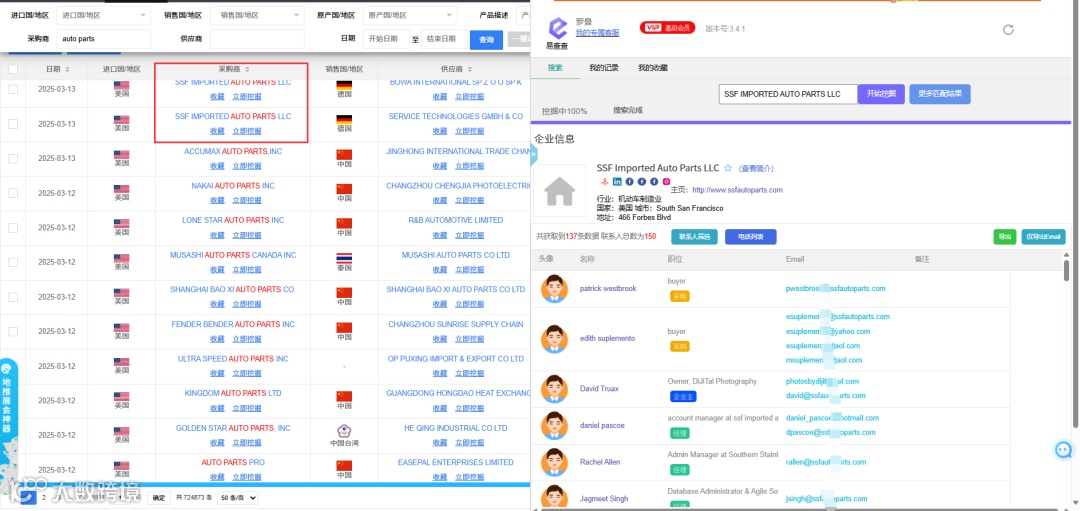Click the sort icon on 采购商 column header

tap(247, 70)
